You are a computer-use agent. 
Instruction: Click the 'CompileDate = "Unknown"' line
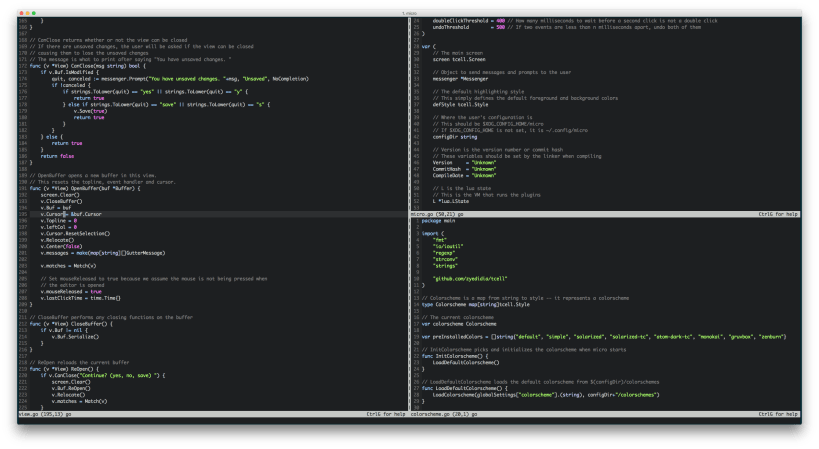point(464,175)
